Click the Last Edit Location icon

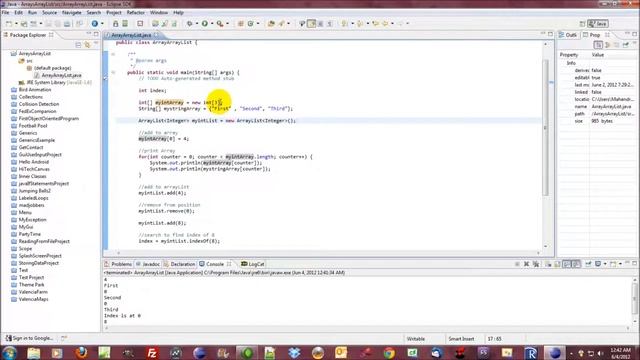pos(376,24)
